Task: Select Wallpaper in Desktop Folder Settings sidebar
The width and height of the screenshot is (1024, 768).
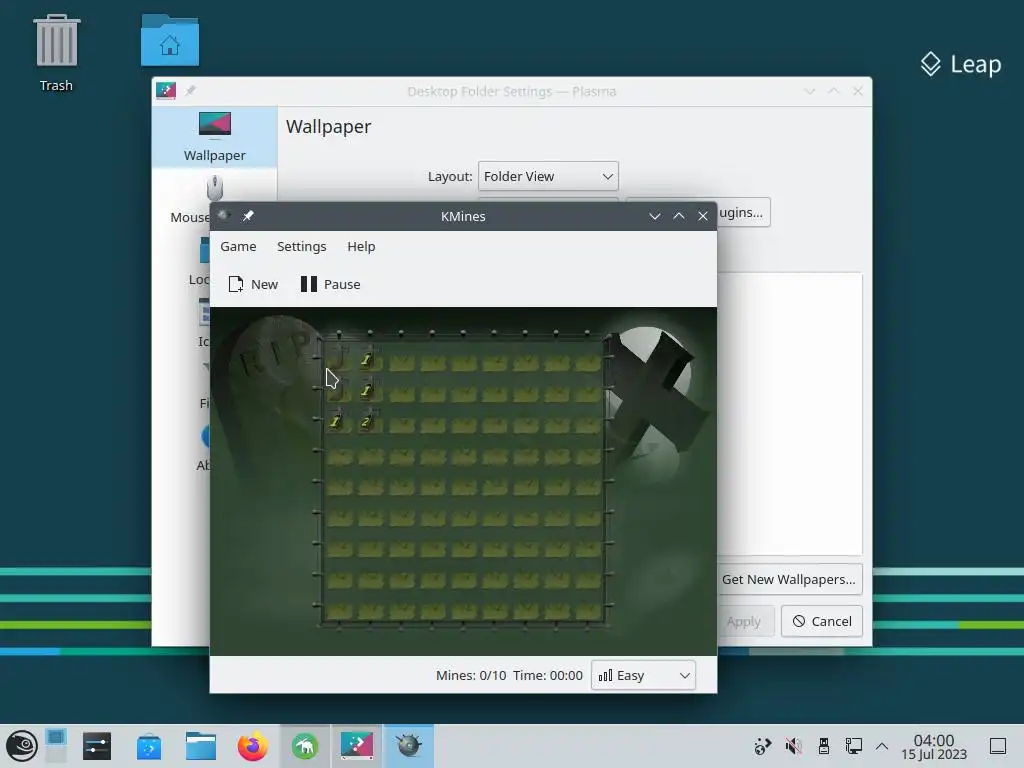Action: click(214, 137)
